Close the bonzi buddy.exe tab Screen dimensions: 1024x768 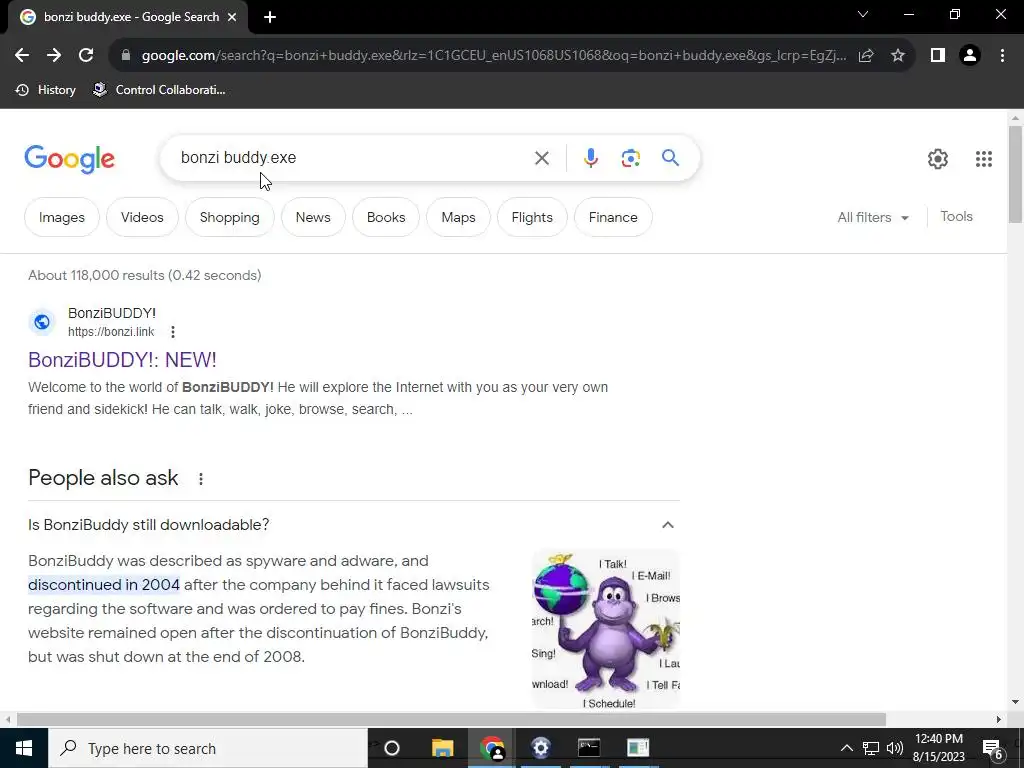pyautogui.click(x=232, y=17)
